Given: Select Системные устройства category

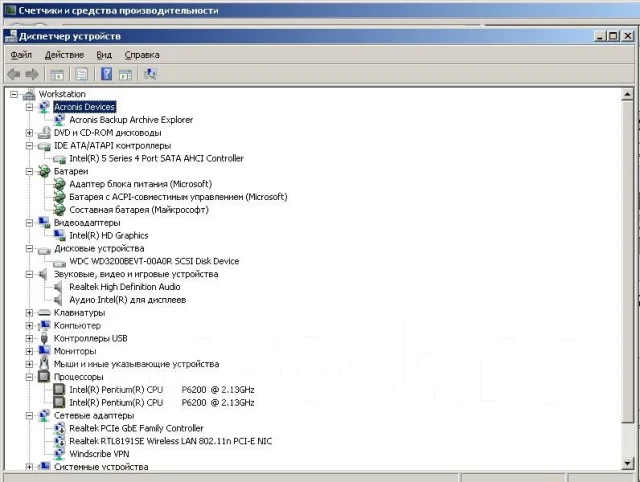Looking at the screenshot, I should (101, 466).
